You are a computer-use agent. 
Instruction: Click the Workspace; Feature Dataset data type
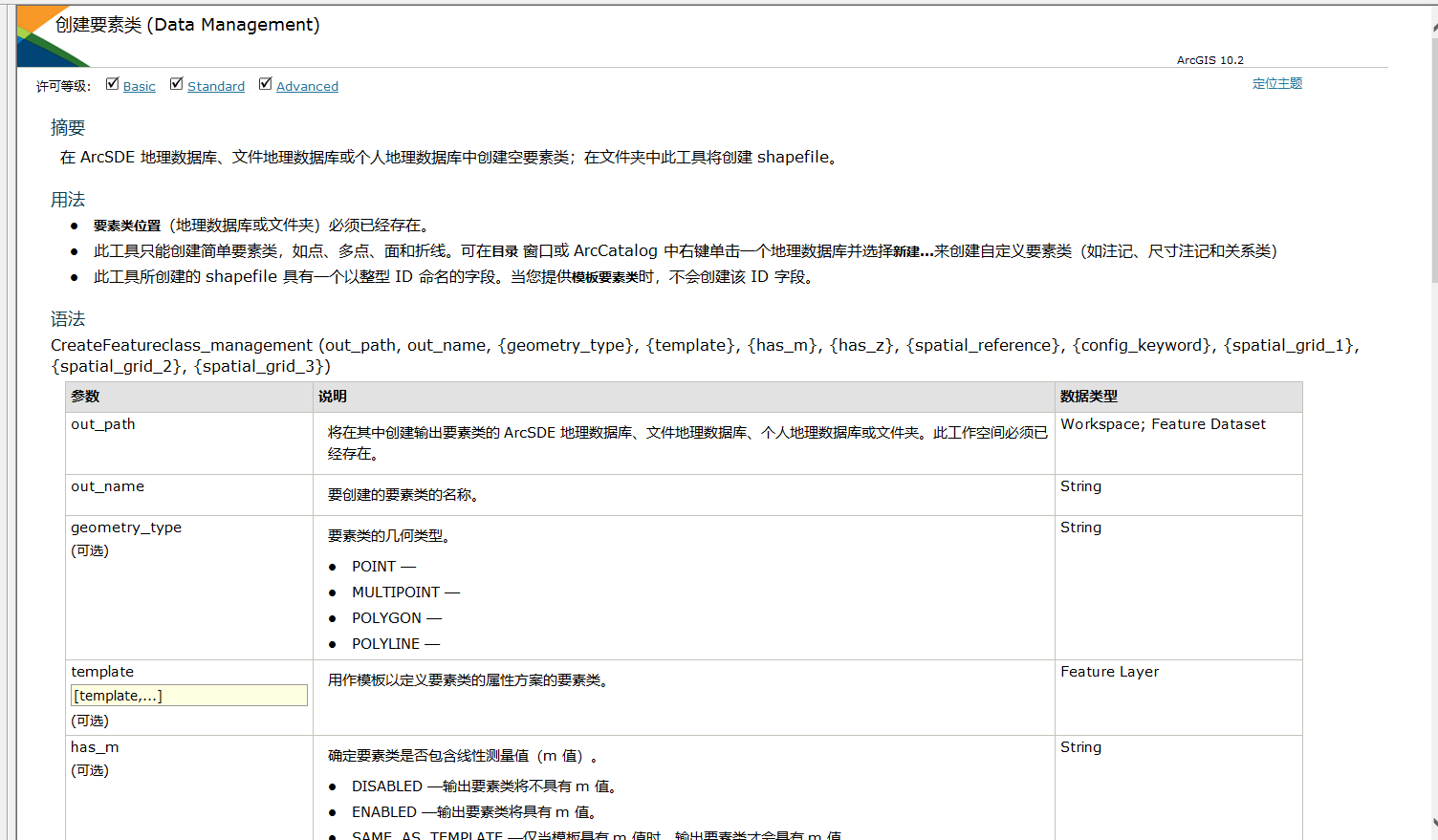coord(1163,424)
